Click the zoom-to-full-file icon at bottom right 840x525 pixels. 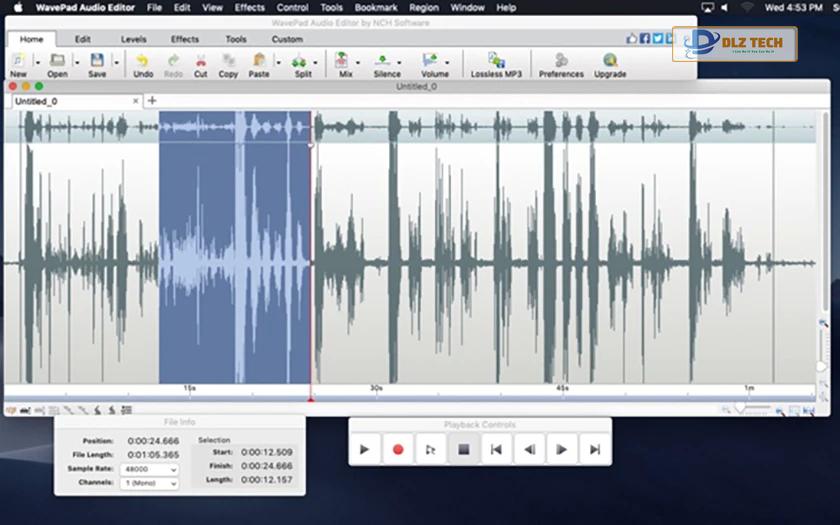808,411
